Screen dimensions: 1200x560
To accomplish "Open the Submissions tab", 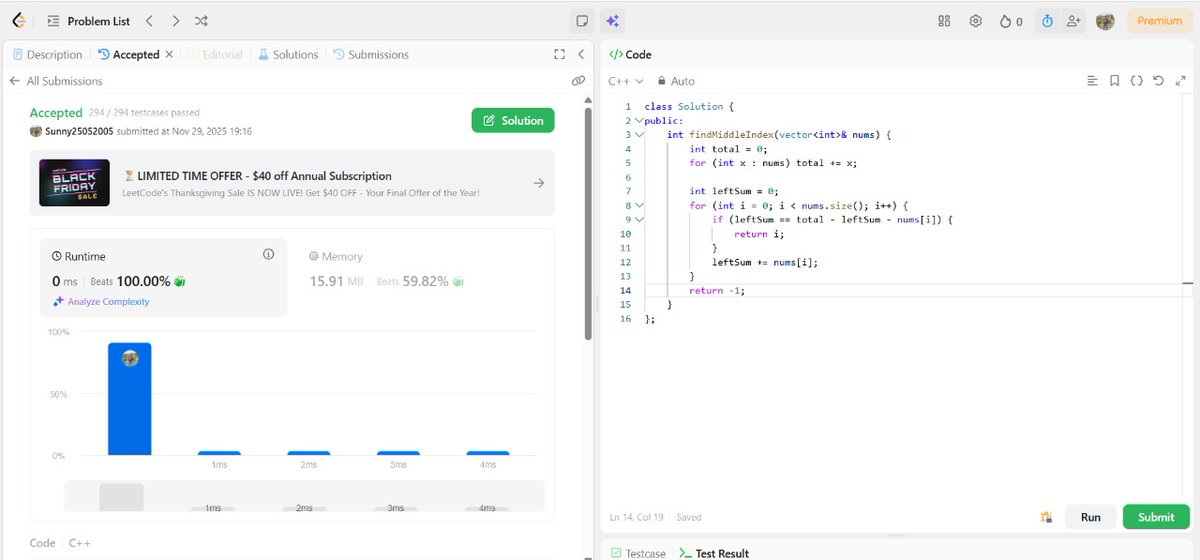I will click(x=371, y=55).
